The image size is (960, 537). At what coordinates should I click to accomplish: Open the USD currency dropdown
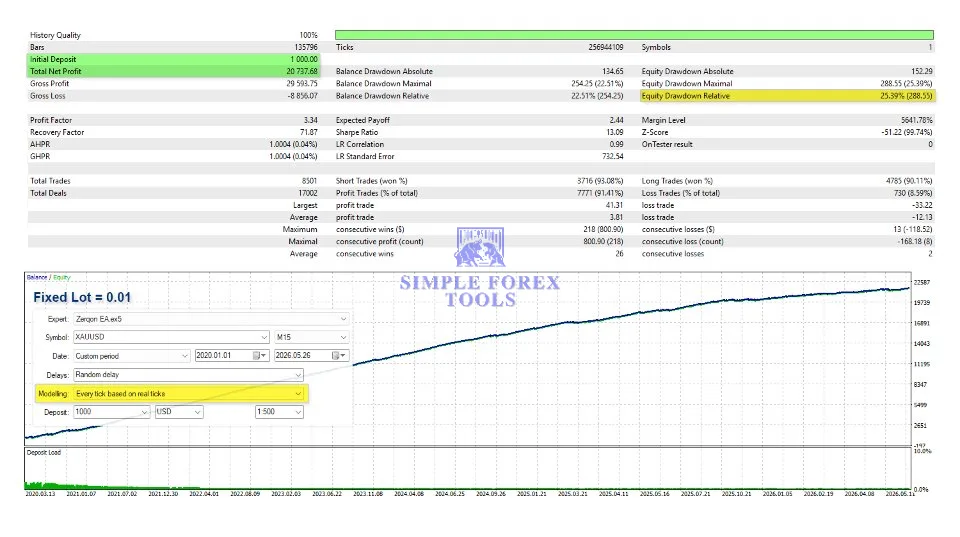(179, 412)
